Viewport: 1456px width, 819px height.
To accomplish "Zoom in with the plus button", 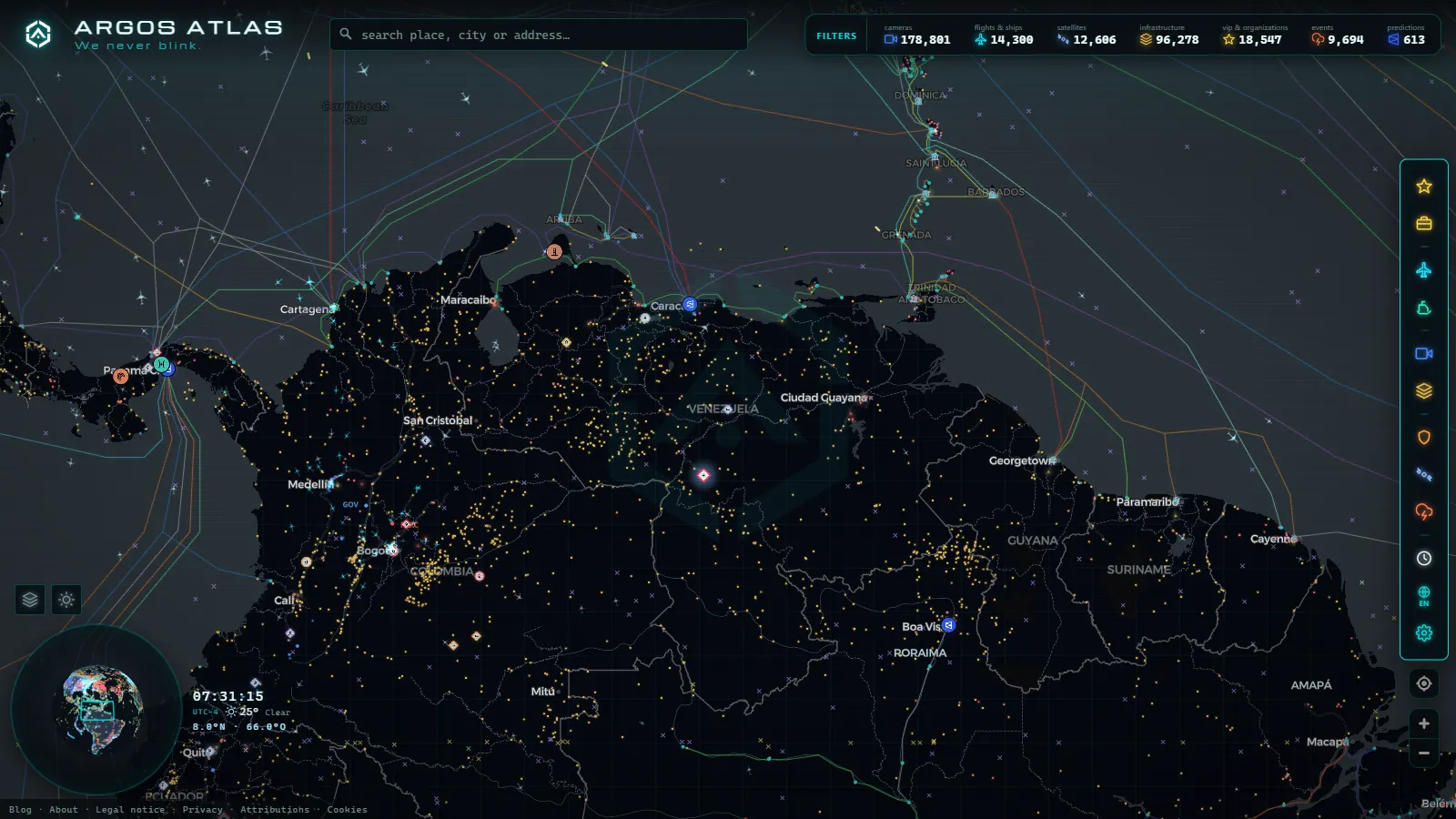I will (x=1424, y=723).
